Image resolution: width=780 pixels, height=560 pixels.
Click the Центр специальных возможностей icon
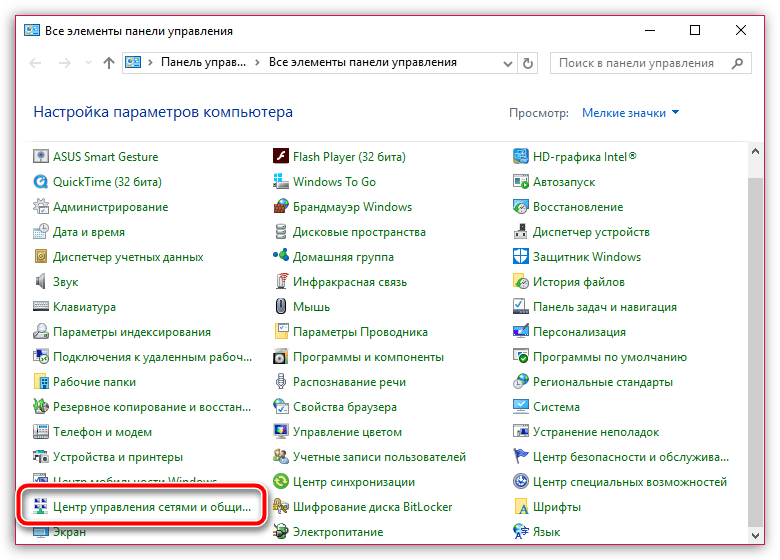tap(520, 481)
